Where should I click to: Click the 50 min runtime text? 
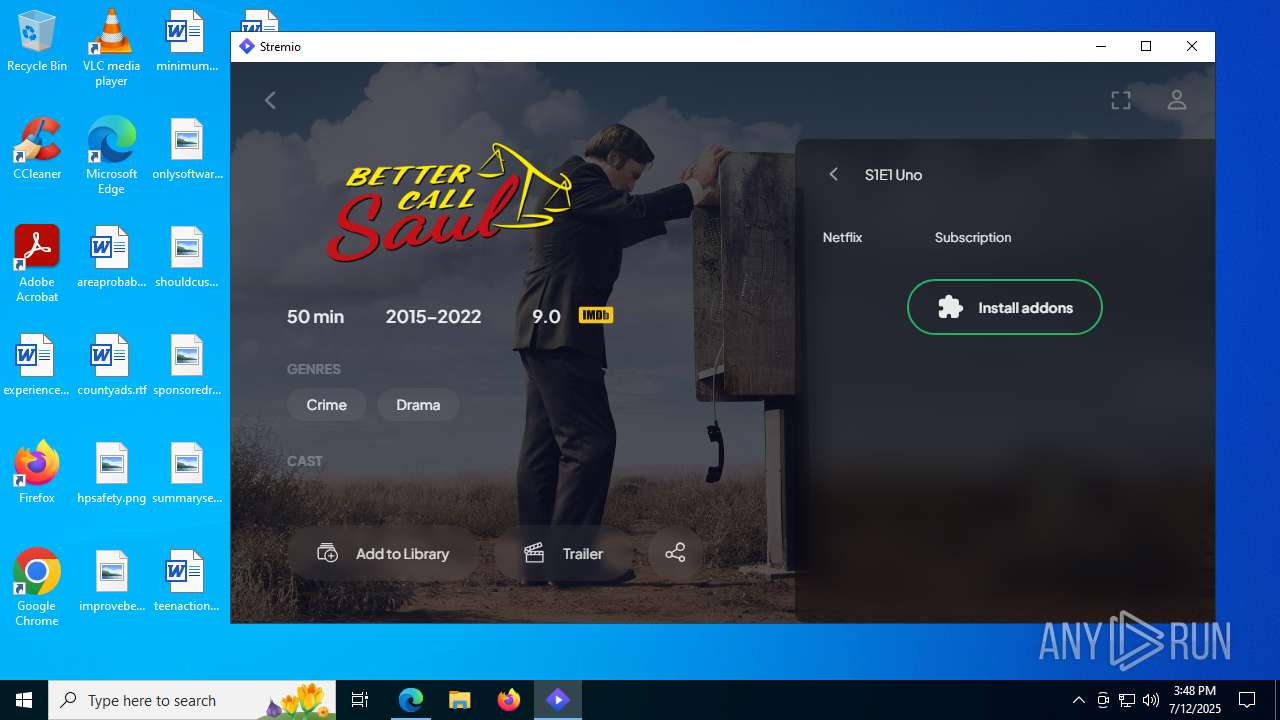click(315, 316)
